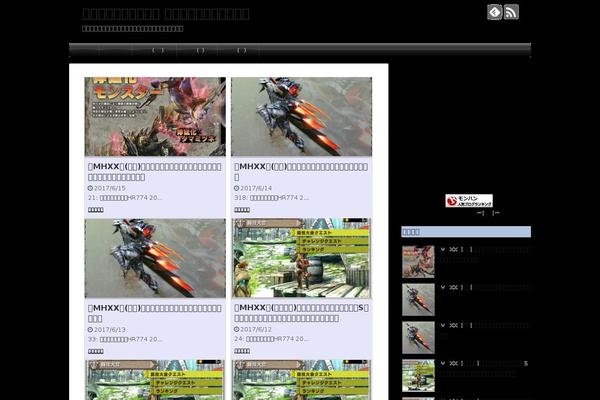The width and height of the screenshot is (600, 400).
Task: Open the Feedly subscribe icon in the header
Action: [494, 12]
